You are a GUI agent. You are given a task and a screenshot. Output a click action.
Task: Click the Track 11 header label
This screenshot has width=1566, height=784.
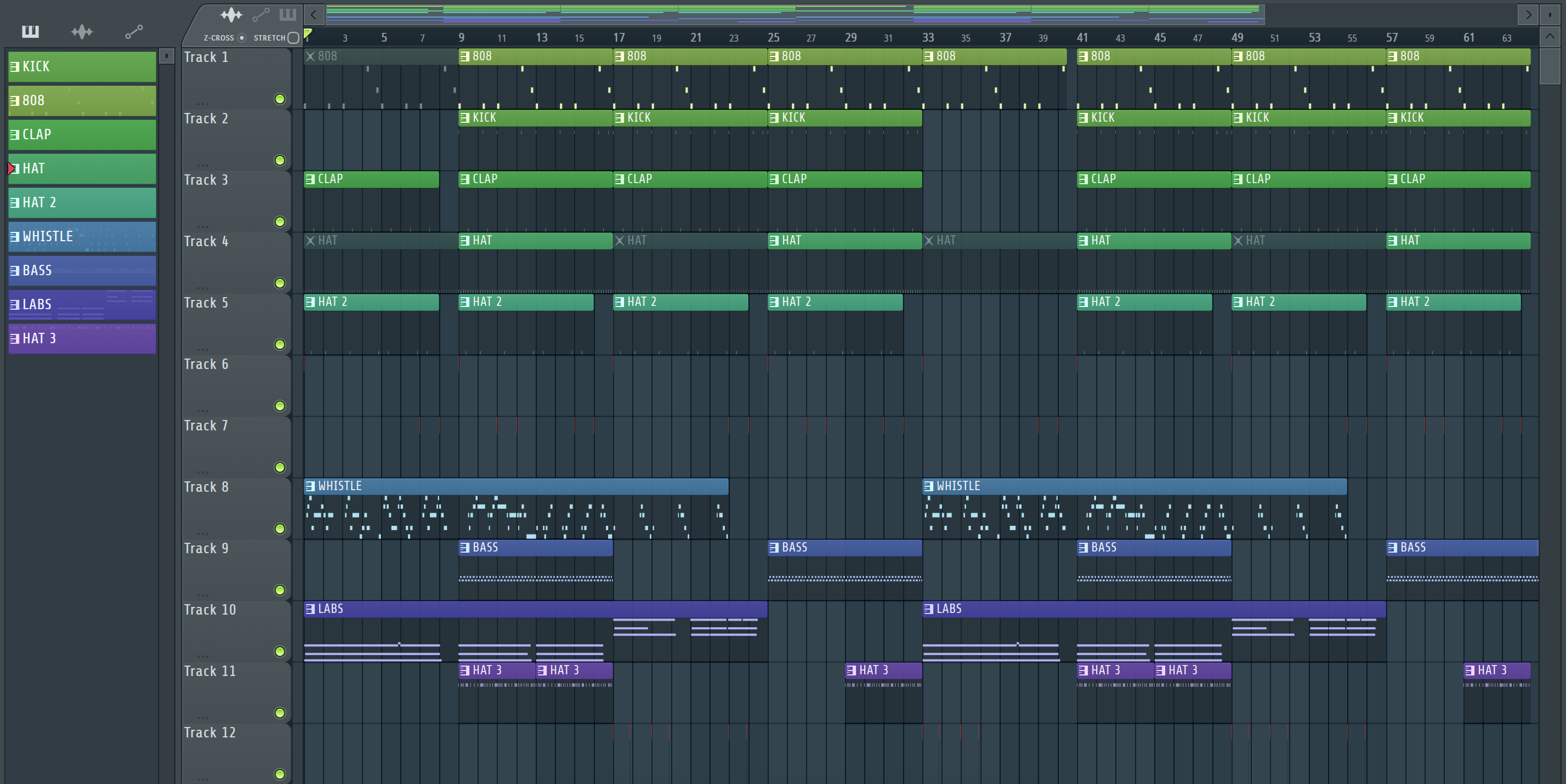click(x=209, y=672)
